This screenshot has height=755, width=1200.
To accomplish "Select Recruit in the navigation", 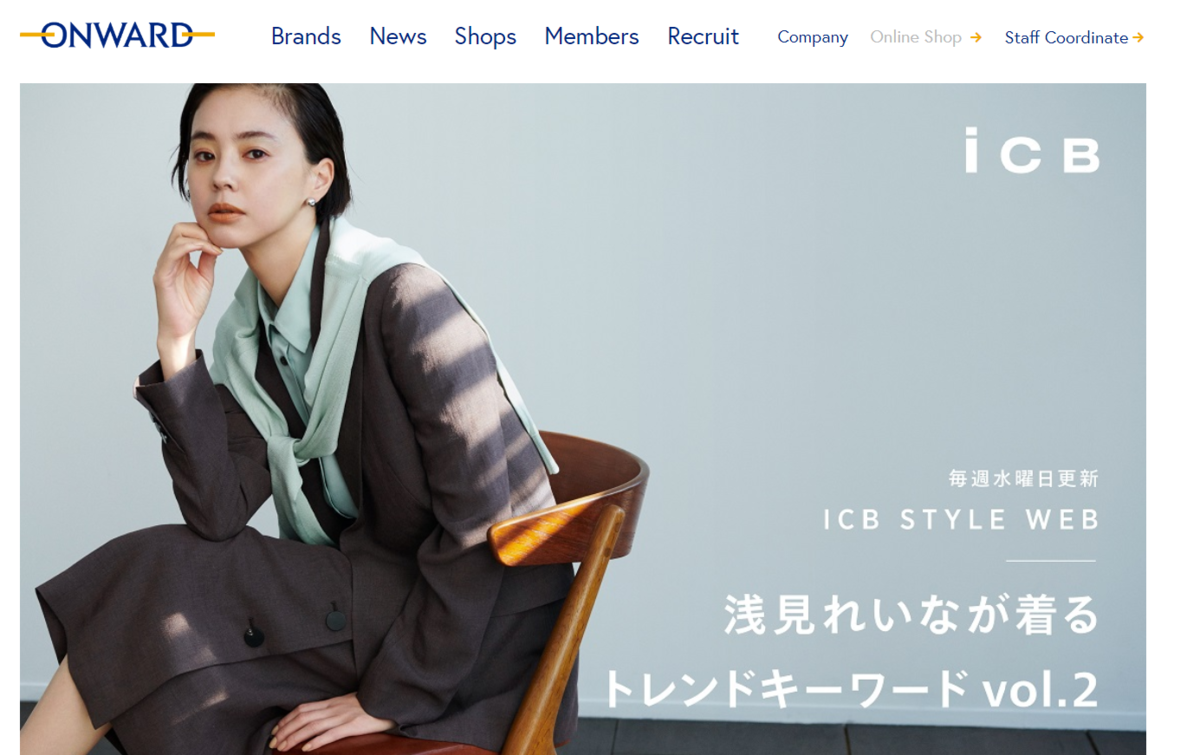I will pyautogui.click(x=703, y=36).
